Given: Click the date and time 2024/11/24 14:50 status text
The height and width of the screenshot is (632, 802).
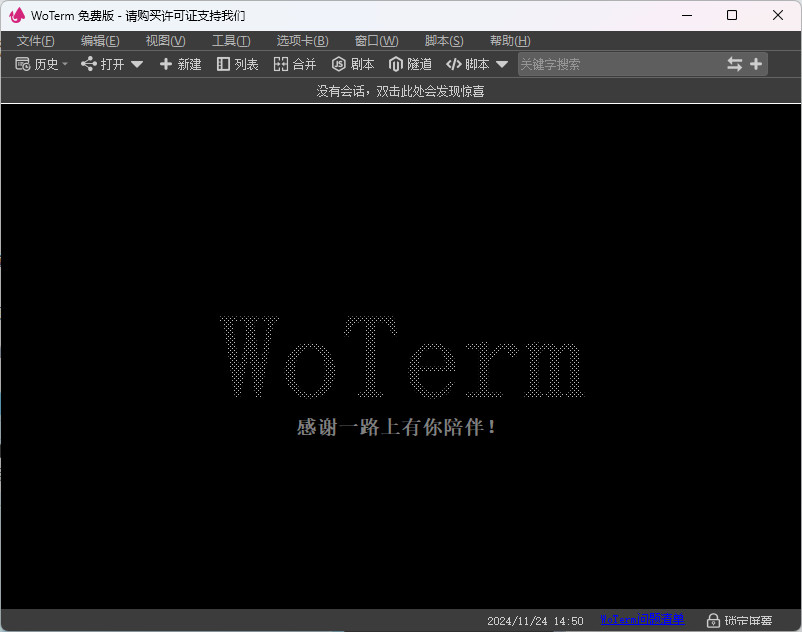Looking at the screenshot, I should 535,621.
